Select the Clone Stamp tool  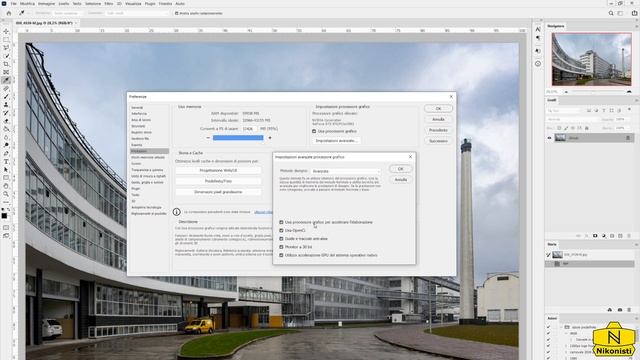click(6, 105)
